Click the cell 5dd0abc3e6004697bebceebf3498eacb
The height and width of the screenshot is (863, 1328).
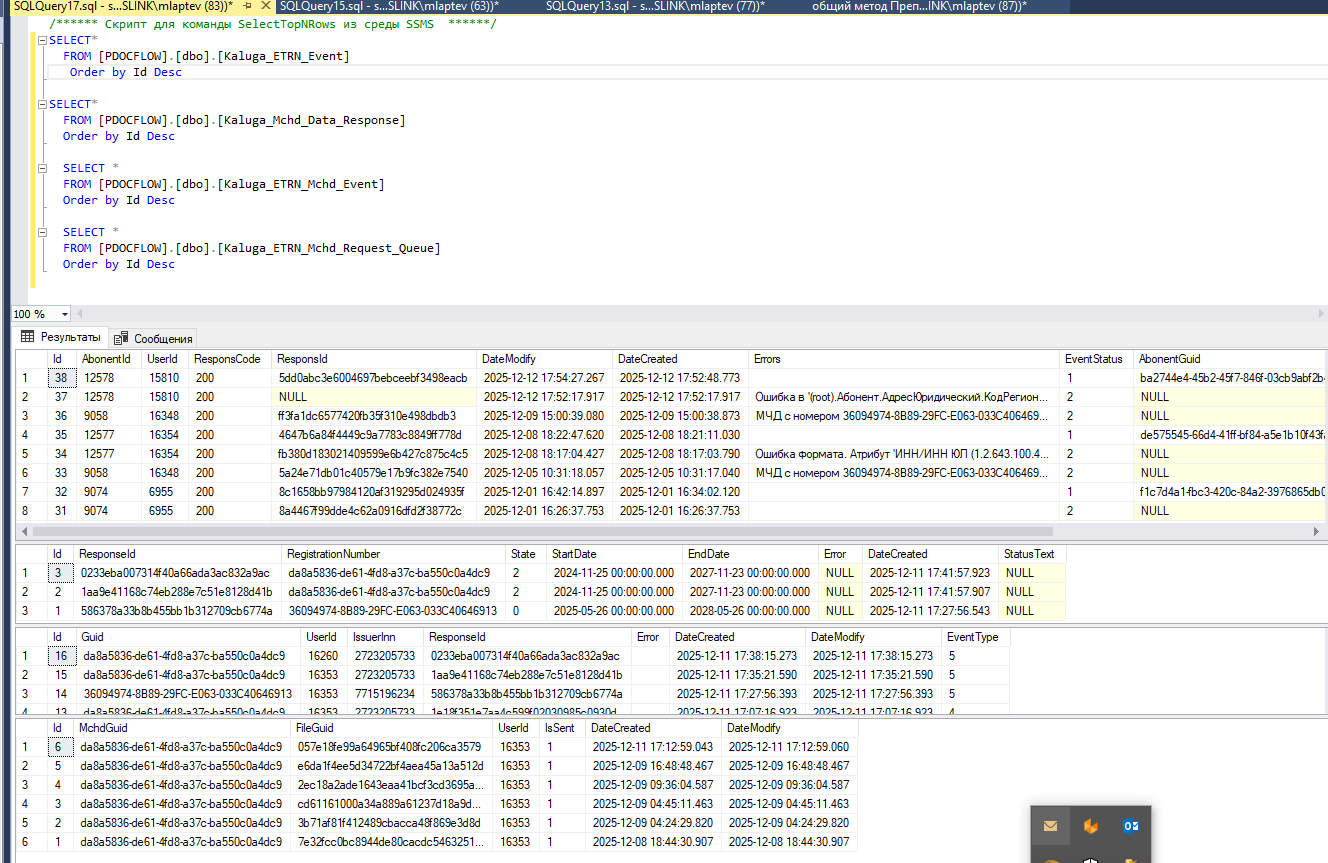pos(374,378)
